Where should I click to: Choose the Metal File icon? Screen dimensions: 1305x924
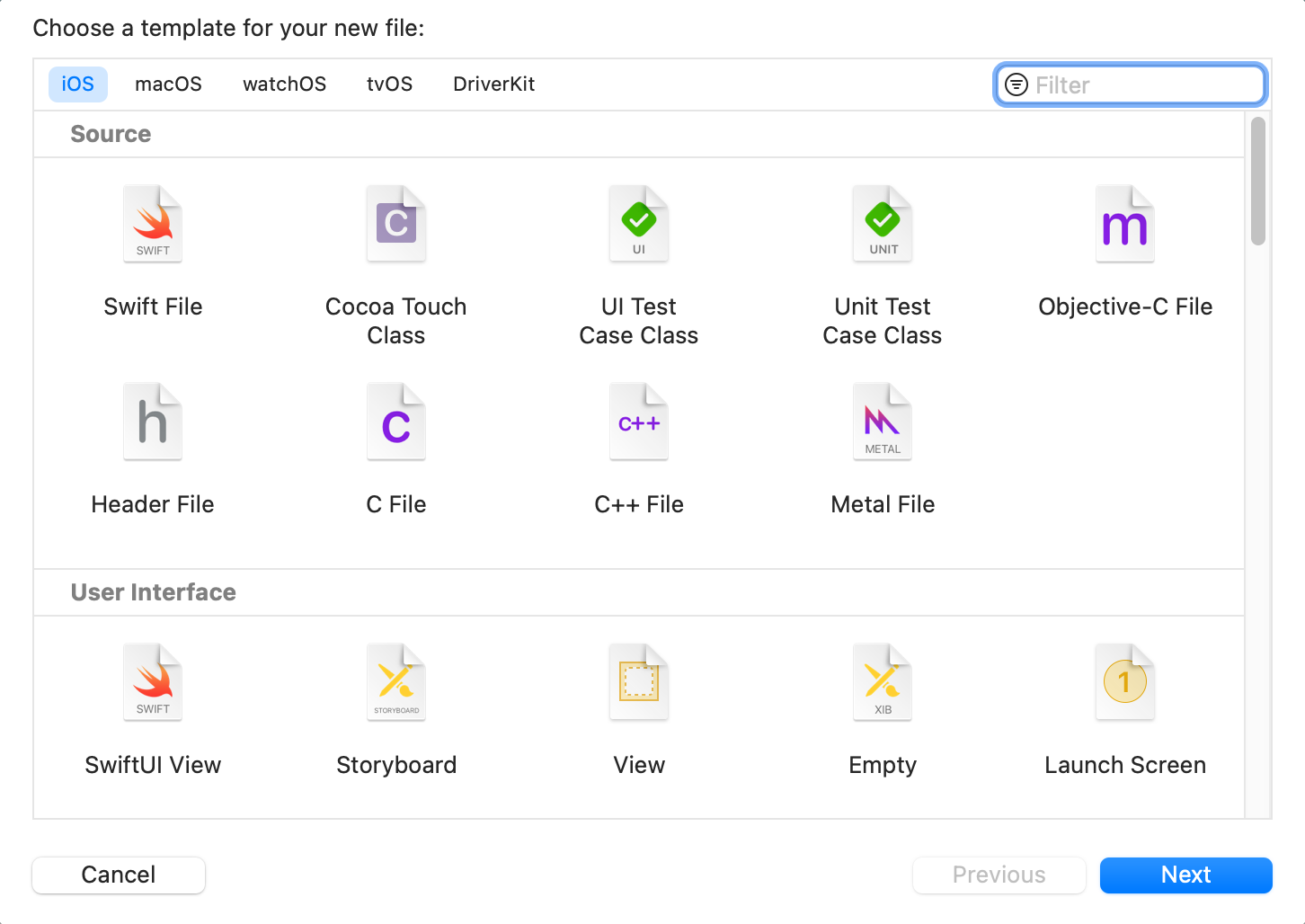883,422
